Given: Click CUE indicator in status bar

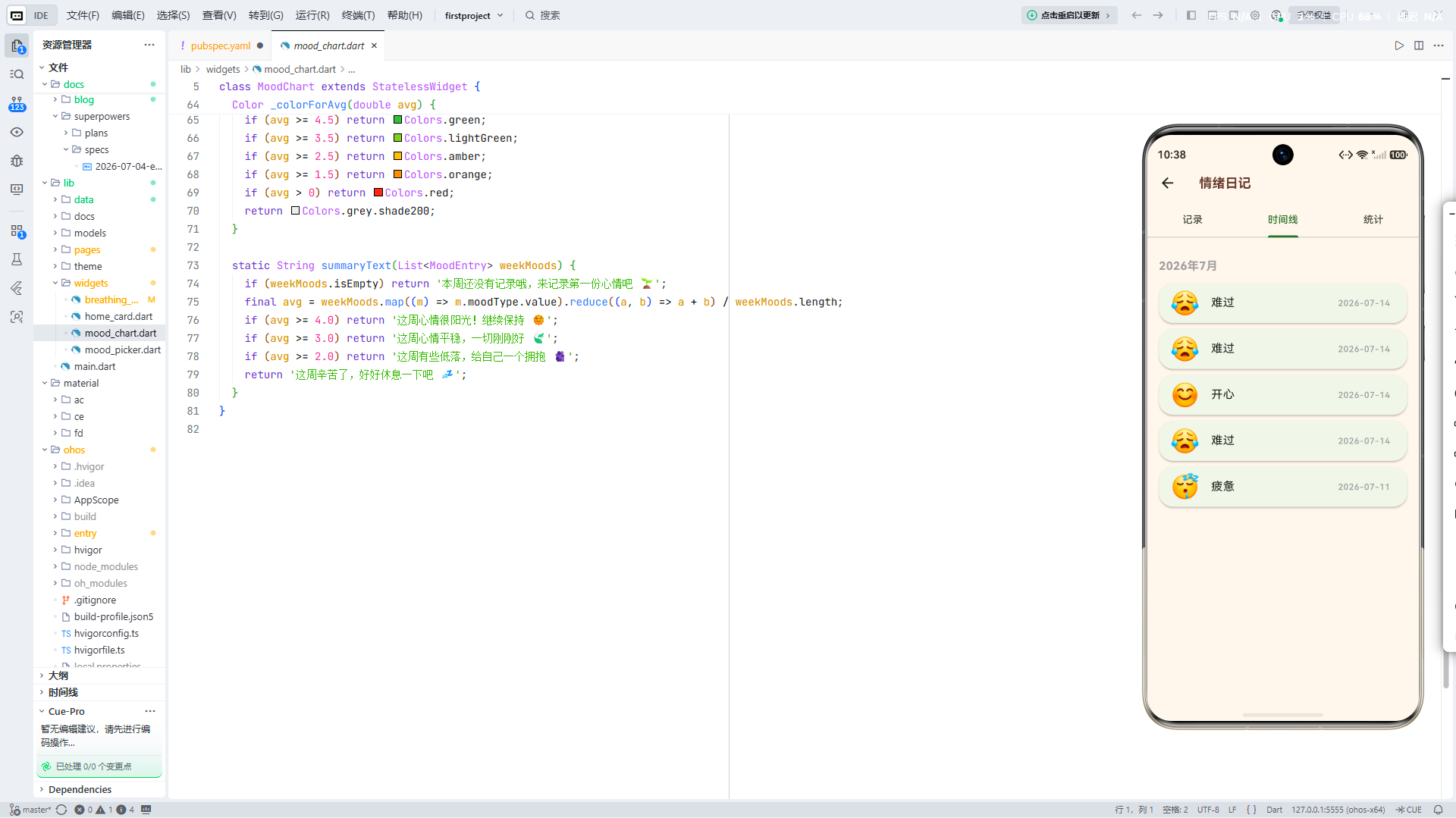Looking at the screenshot, I should pyautogui.click(x=1409, y=810).
